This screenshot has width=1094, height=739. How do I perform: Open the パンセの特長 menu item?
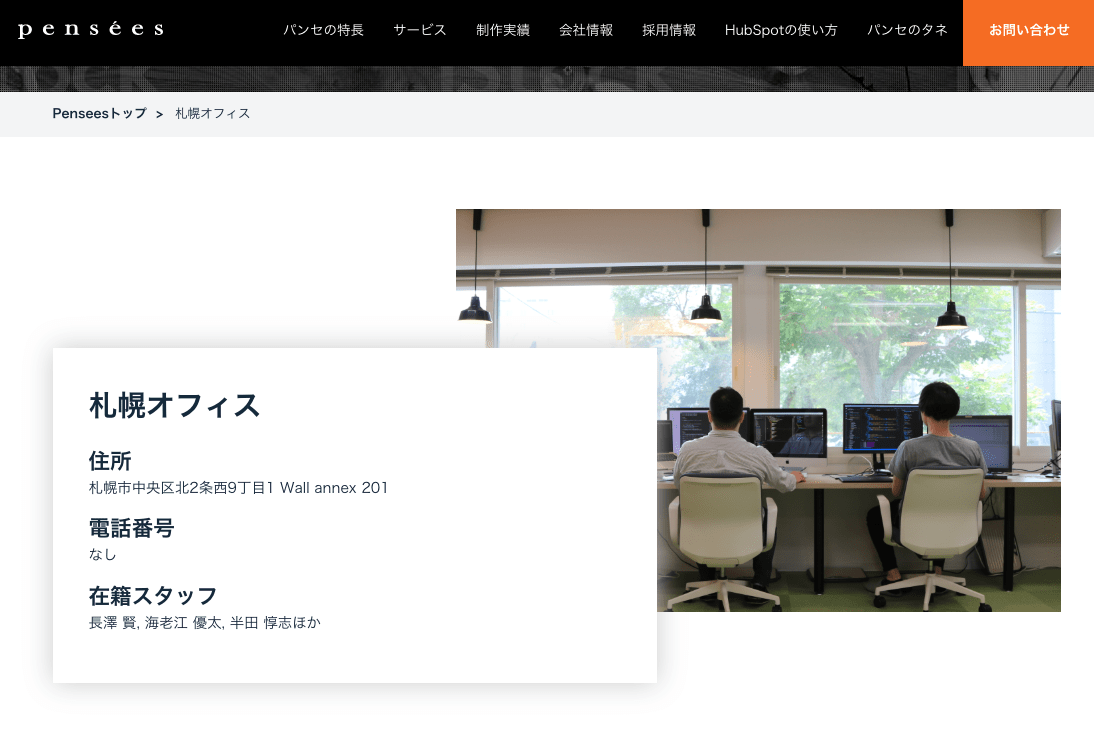[323, 30]
